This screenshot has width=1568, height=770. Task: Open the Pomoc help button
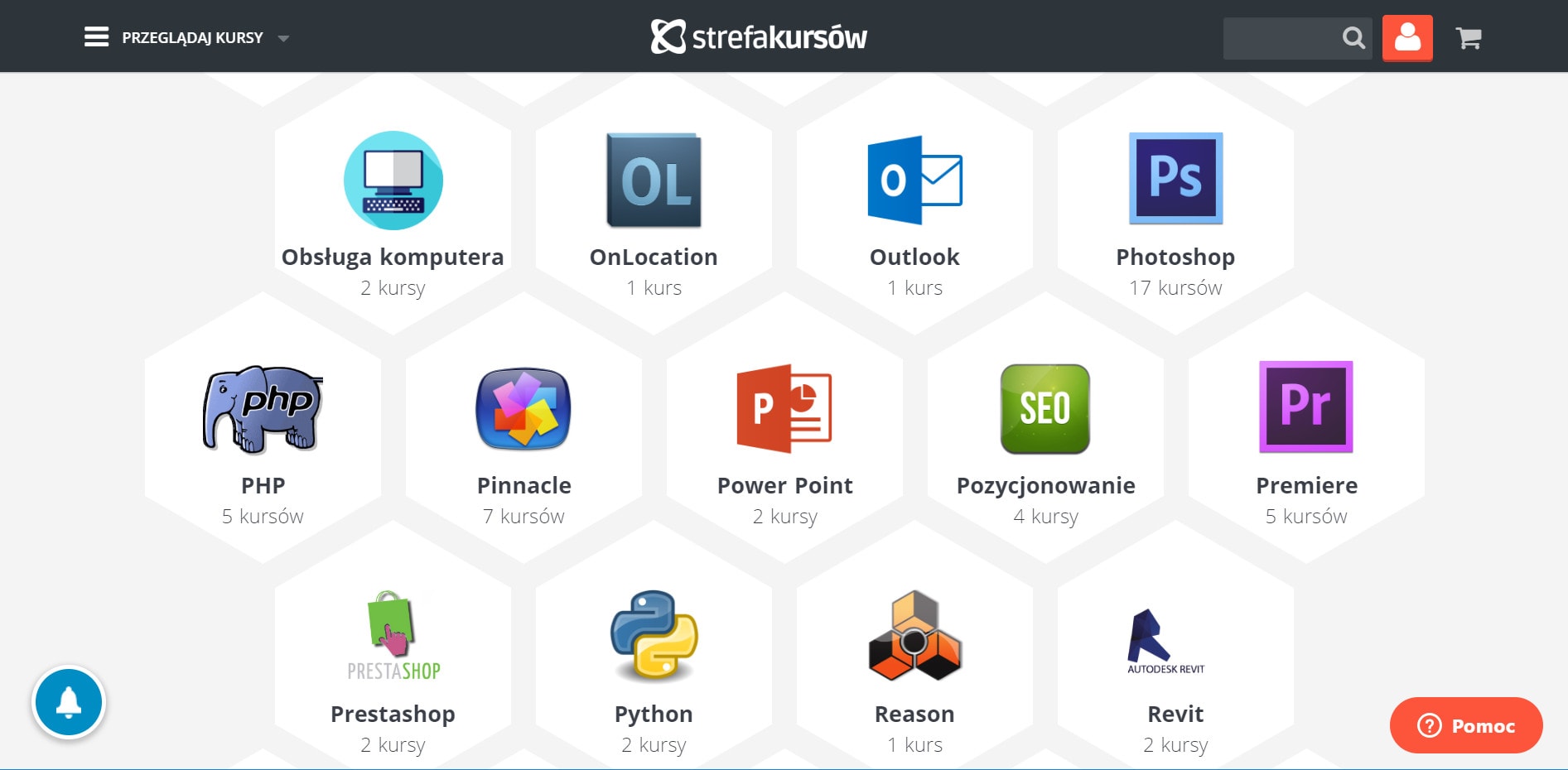pyautogui.click(x=1466, y=725)
